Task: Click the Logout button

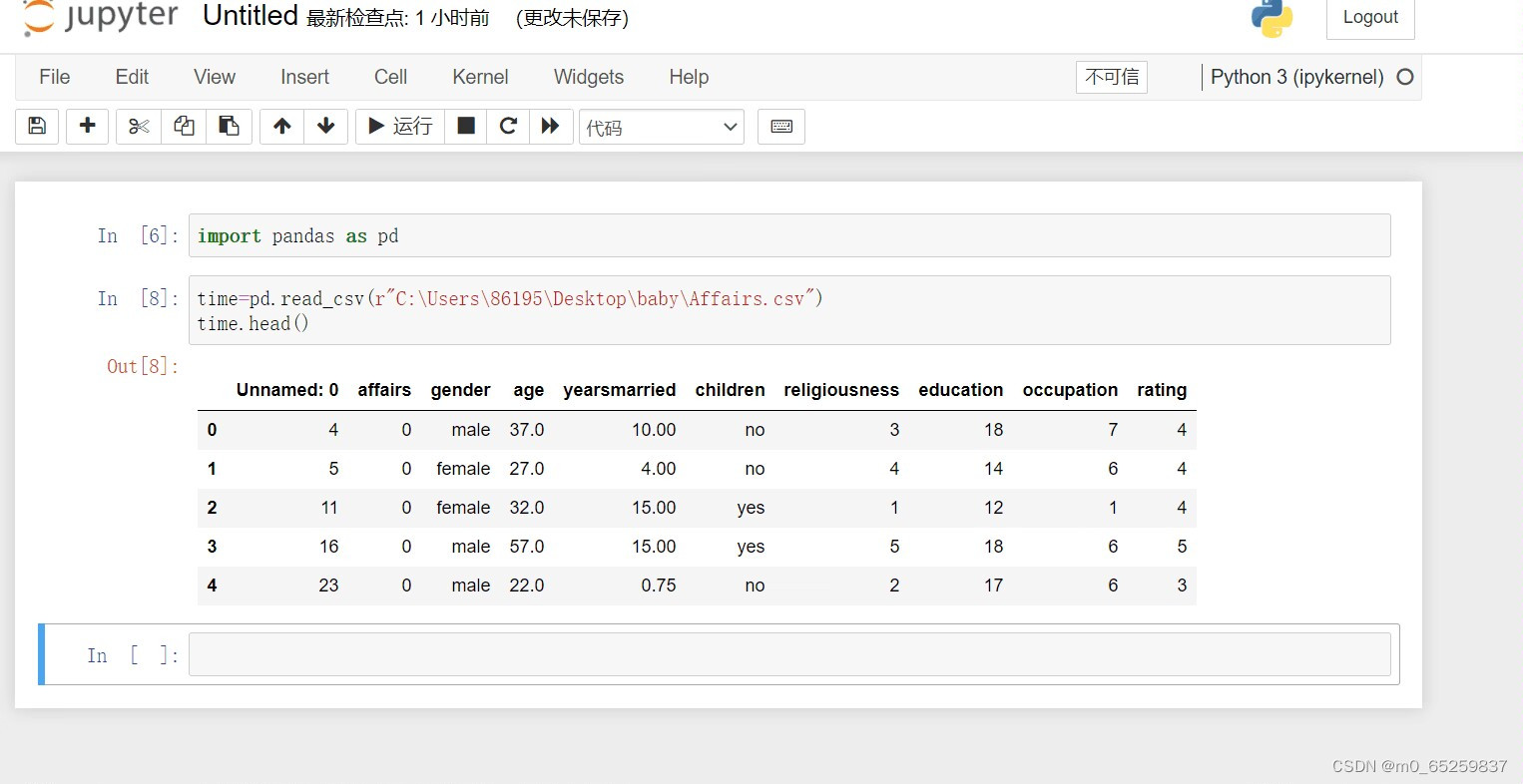Action: coord(1369,17)
